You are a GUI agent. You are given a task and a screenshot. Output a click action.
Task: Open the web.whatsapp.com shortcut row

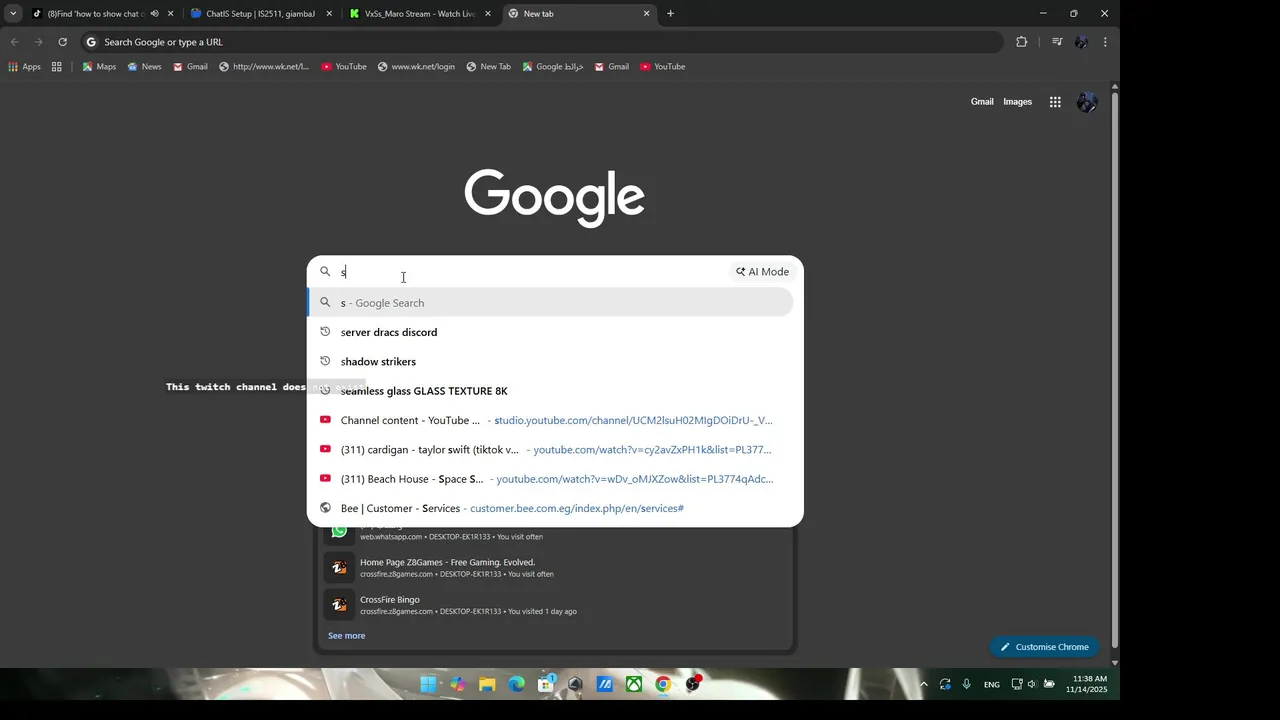pos(555,534)
